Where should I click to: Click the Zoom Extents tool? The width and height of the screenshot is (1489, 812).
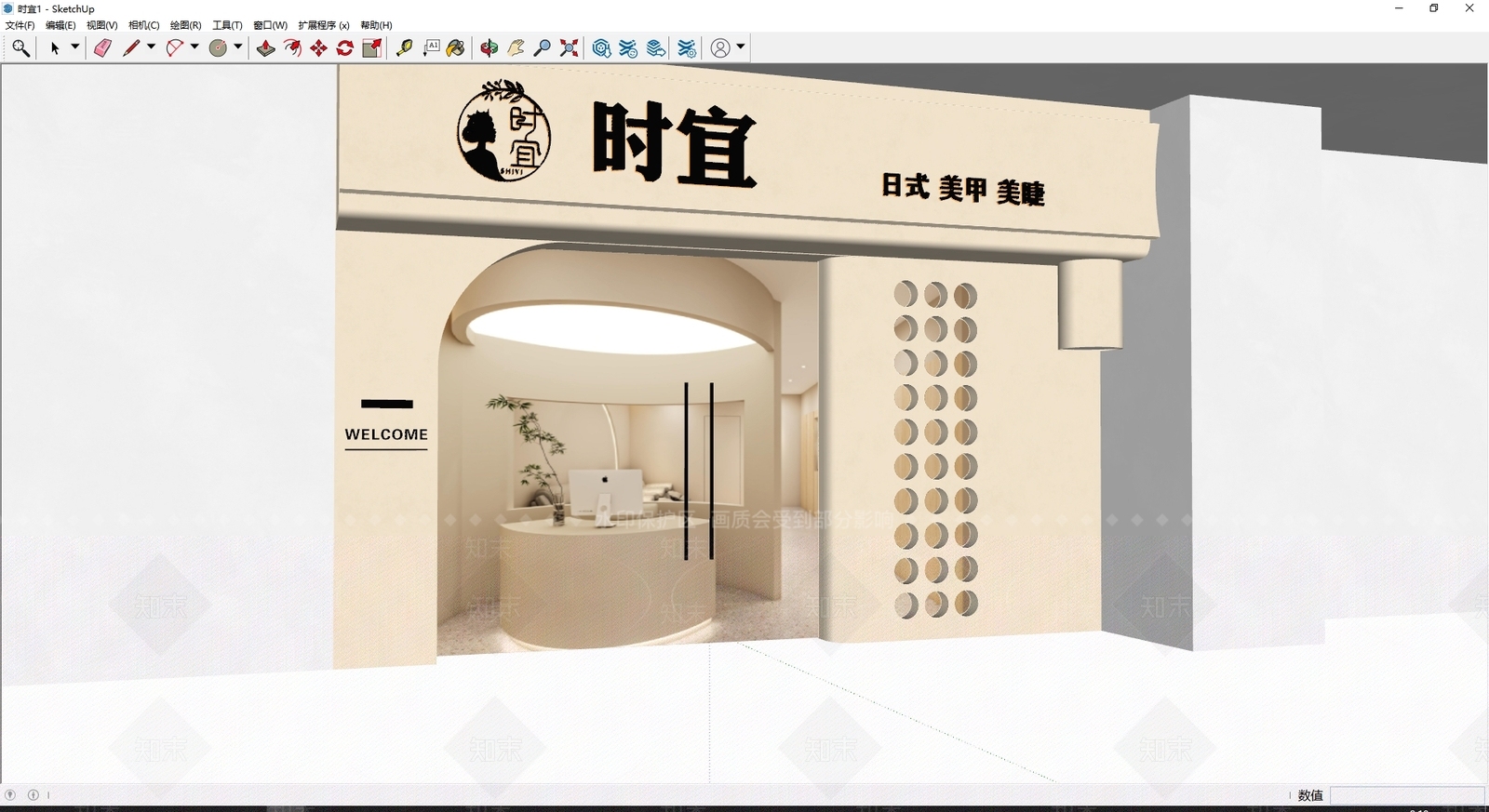click(x=569, y=48)
